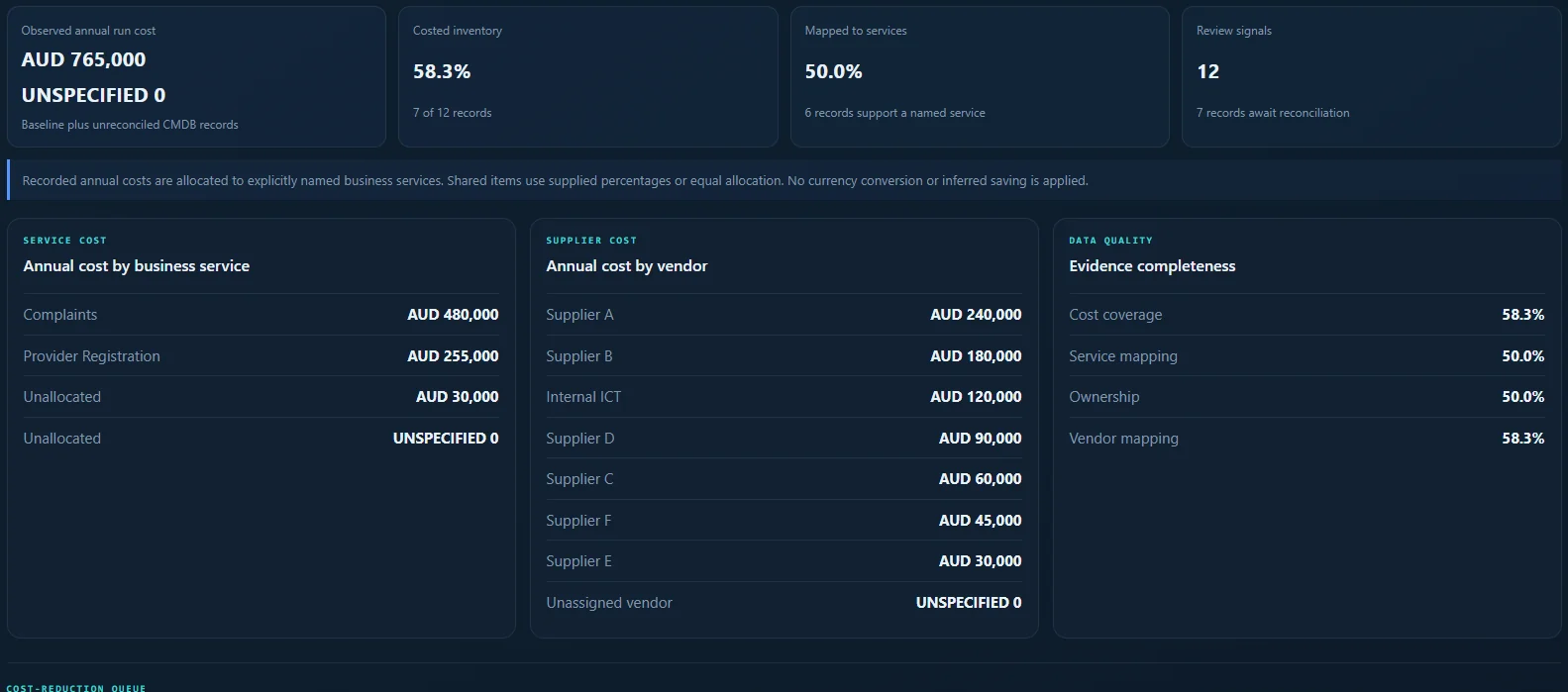
Task: Click the AUD 240,000 Supplier A cost
Action: [976, 315]
